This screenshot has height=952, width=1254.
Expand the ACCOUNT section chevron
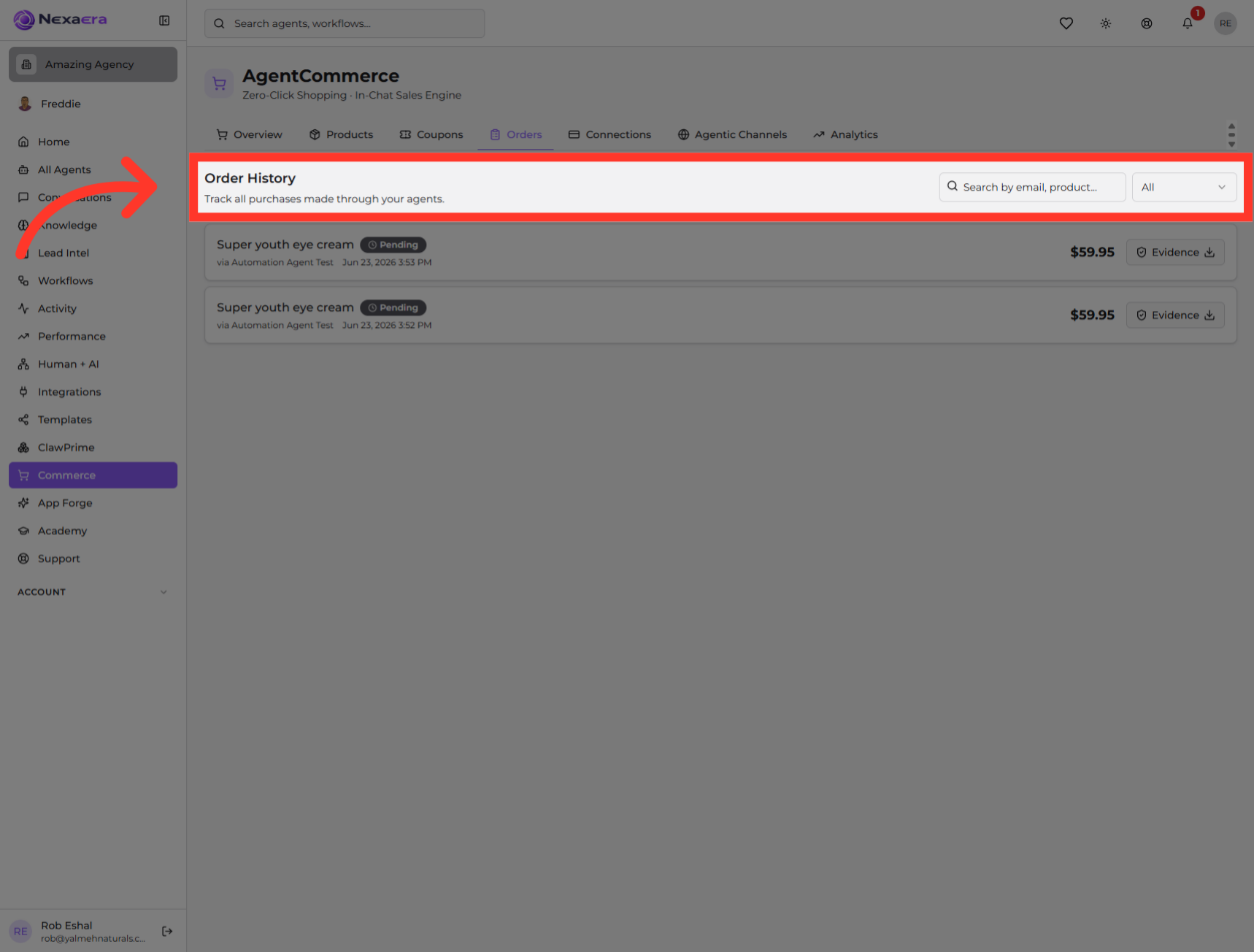point(164,592)
